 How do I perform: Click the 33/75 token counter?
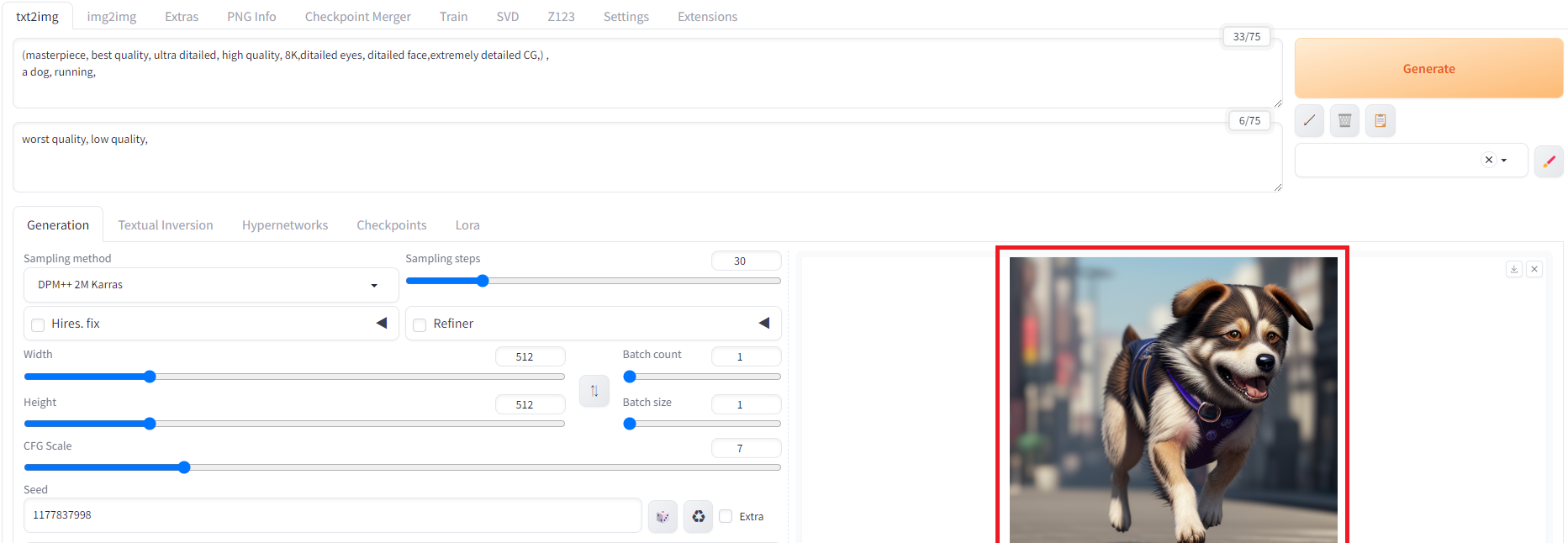coord(1246,36)
